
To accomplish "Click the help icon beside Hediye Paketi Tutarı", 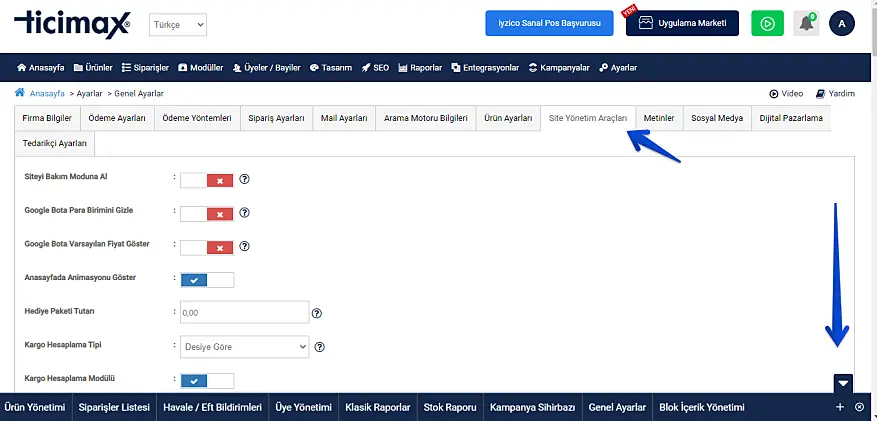I will tap(317, 313).
